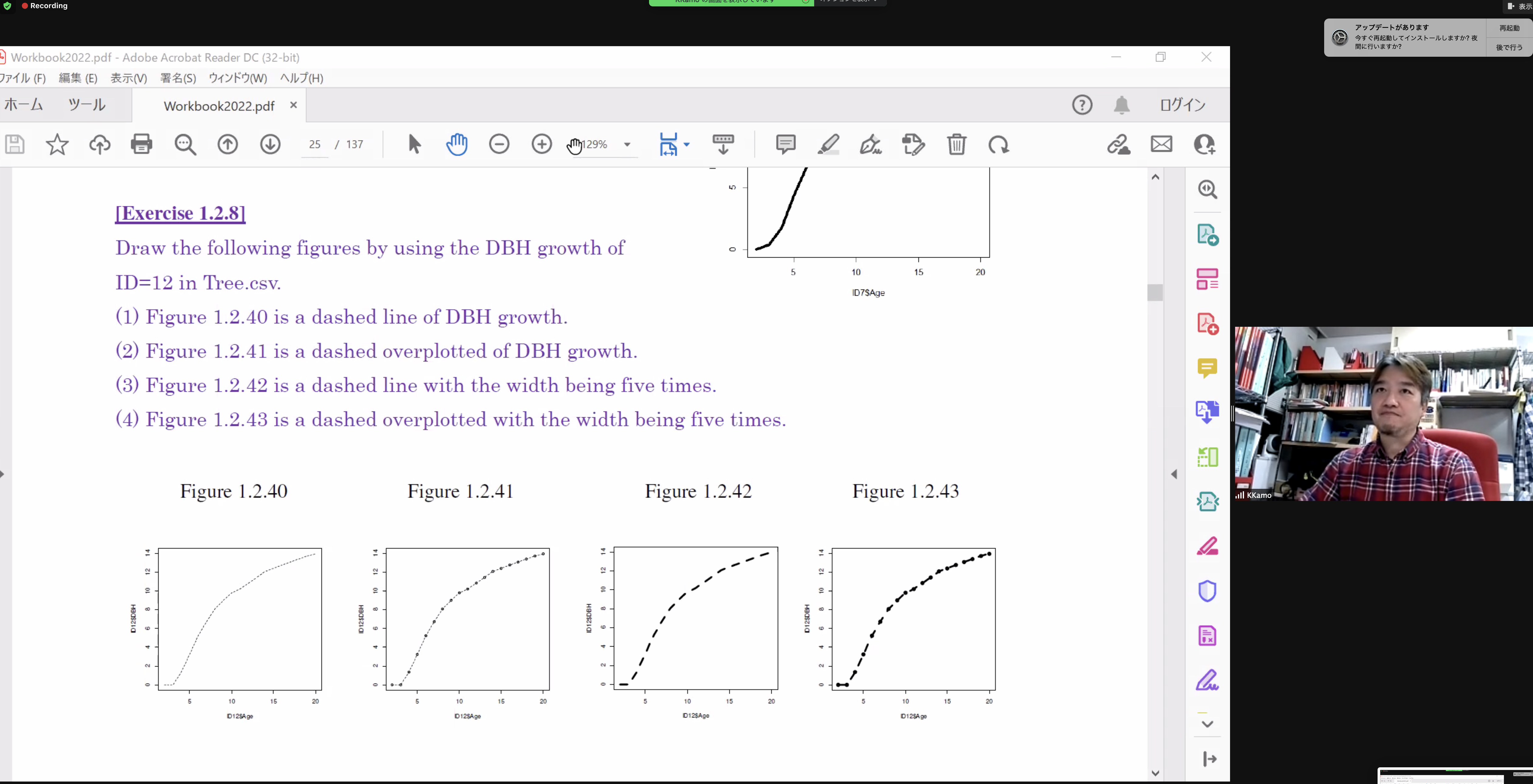
Task: Switch to the ホーム tab
Action: tap(23, 105)
